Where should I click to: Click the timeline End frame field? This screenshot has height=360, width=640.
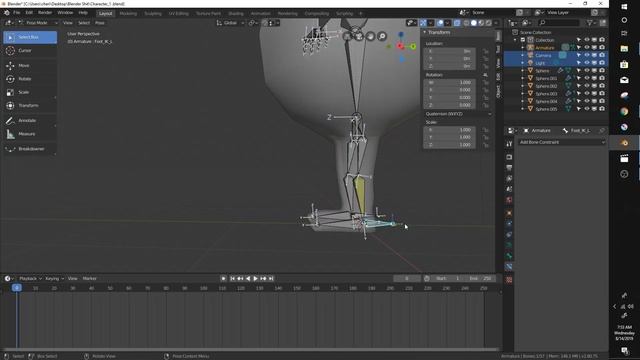(x=480, y=278)
